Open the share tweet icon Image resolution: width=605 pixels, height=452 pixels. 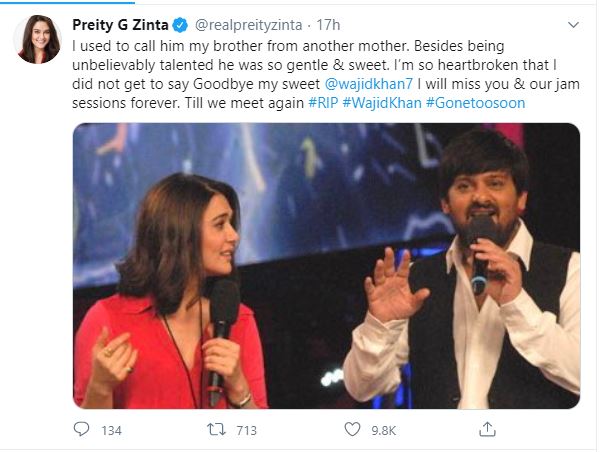(x=487, y=429)
